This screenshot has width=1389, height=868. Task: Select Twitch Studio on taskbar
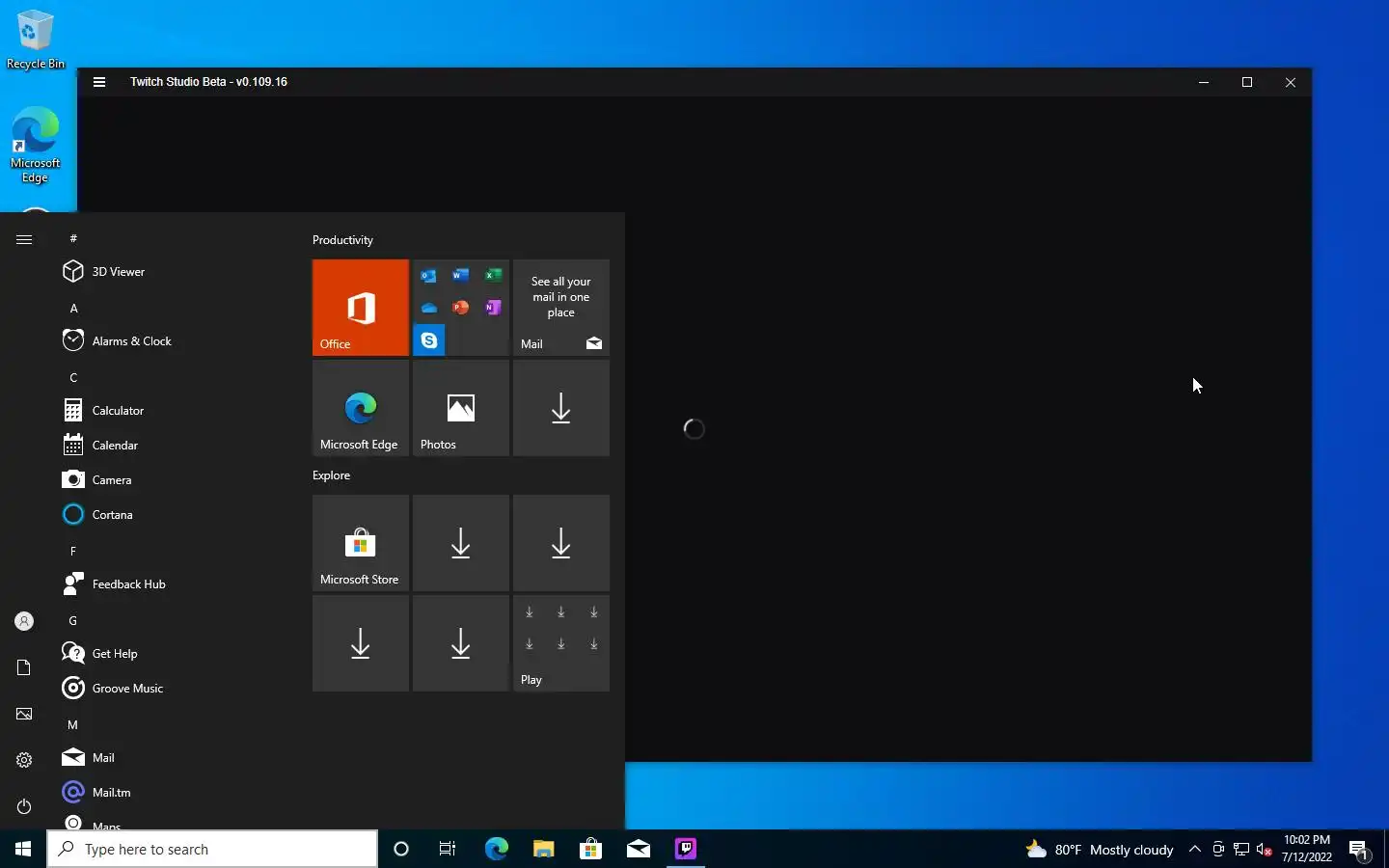point(686,849)
